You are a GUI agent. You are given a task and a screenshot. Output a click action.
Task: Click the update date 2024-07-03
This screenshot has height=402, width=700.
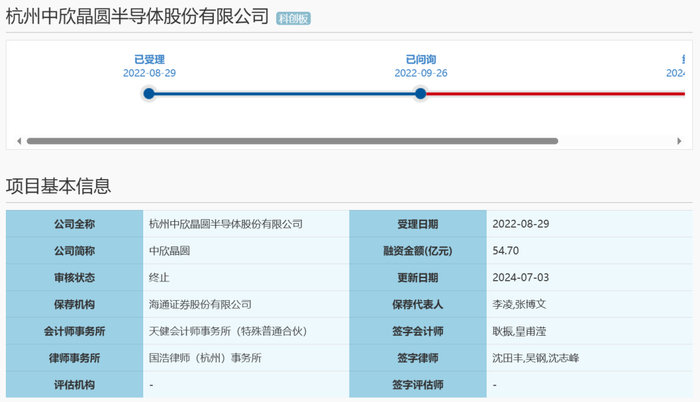[x=590, y=277]
